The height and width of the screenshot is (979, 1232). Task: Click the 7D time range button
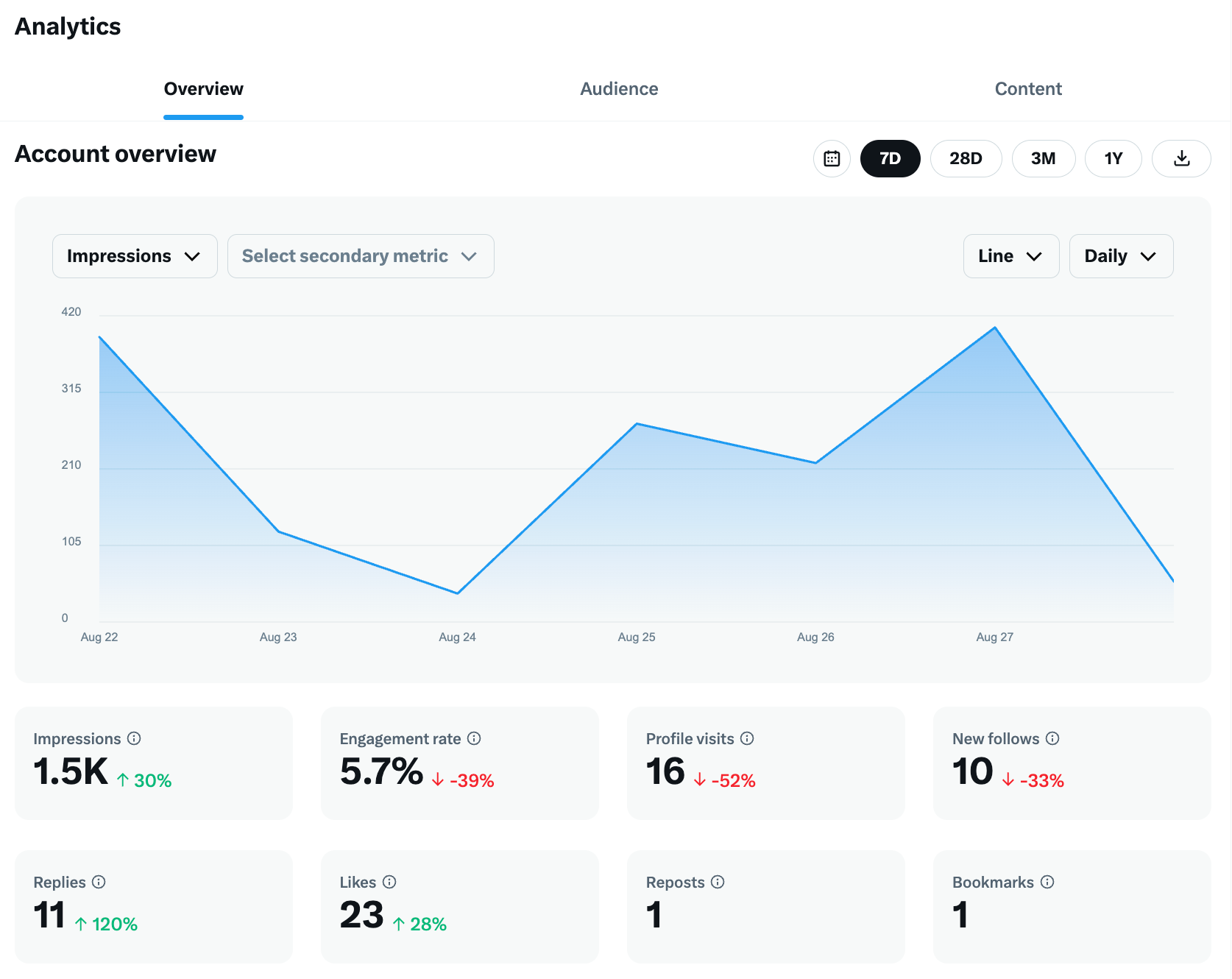pos(891,158)
